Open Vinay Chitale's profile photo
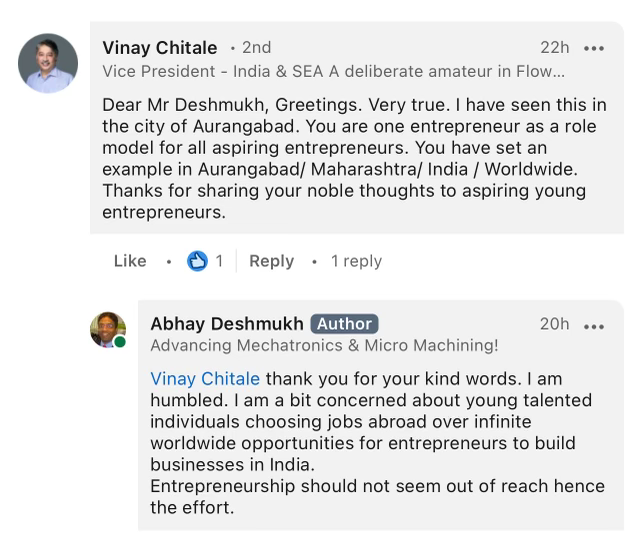This screenshot has width=642, height=544. (48, 62)
